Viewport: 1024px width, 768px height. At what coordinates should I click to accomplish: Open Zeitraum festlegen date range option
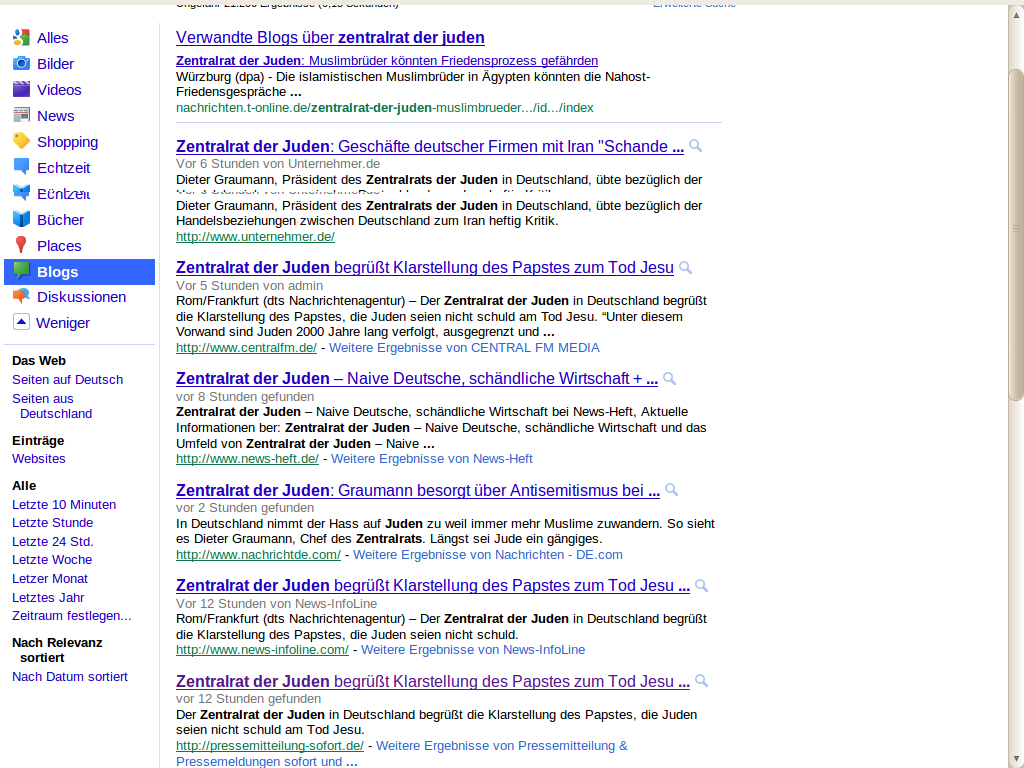(x=71, y=616)
